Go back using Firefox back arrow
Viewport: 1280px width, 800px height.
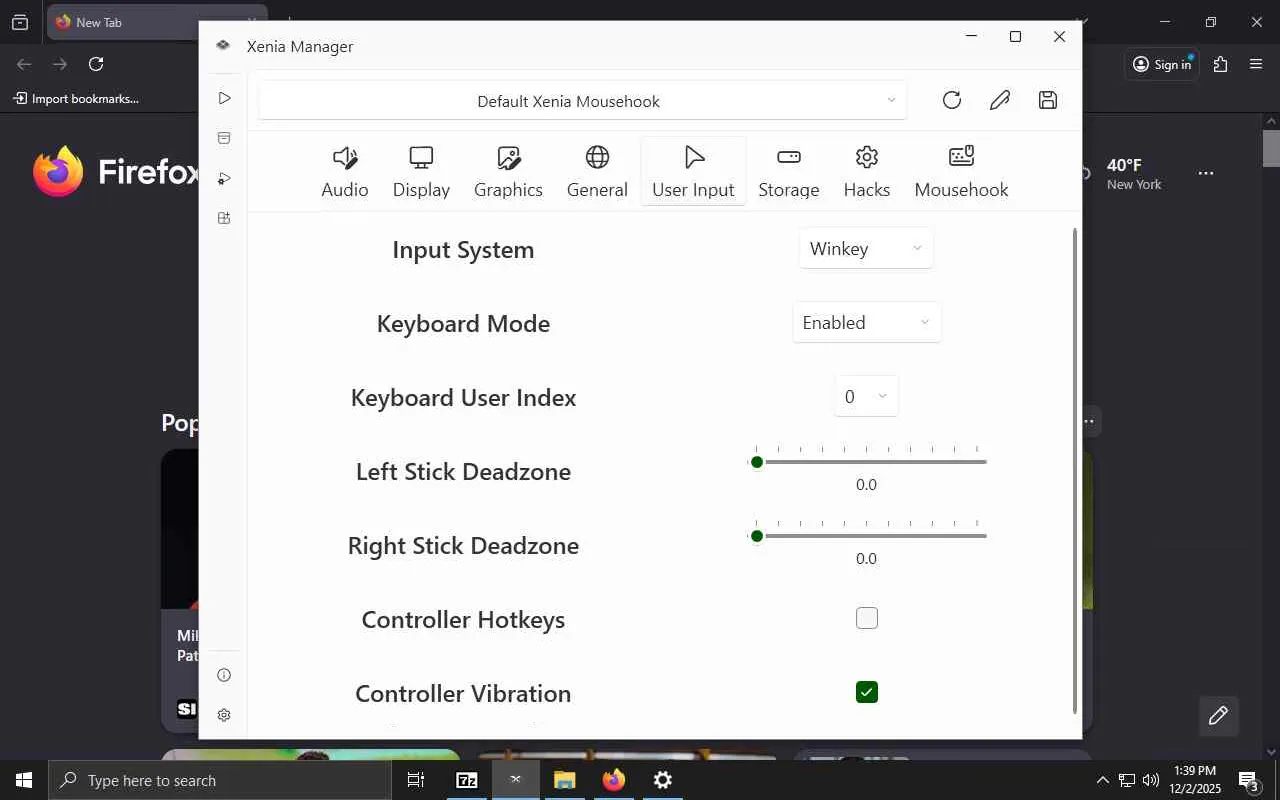click(24, 64)
